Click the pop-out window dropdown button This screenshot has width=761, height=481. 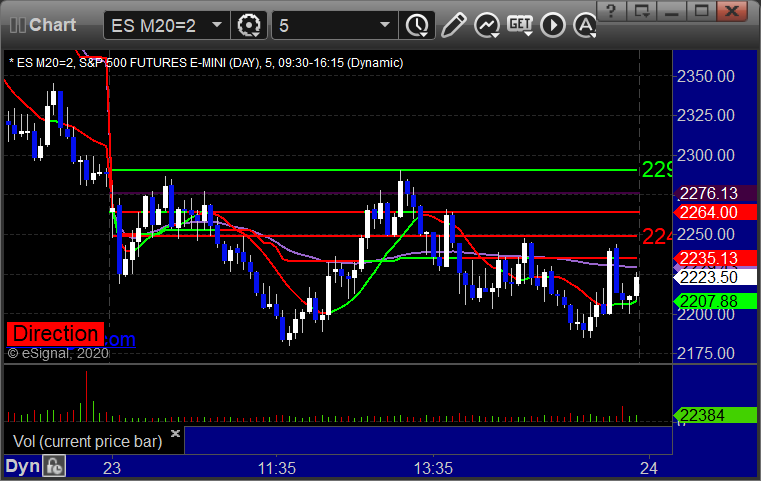[642, 11]
